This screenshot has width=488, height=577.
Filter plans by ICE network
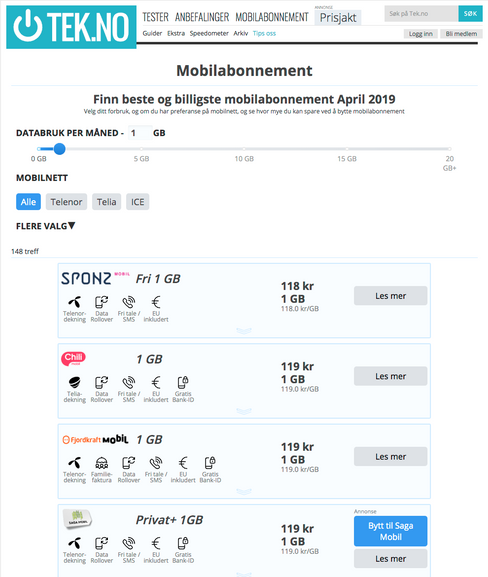137,202
